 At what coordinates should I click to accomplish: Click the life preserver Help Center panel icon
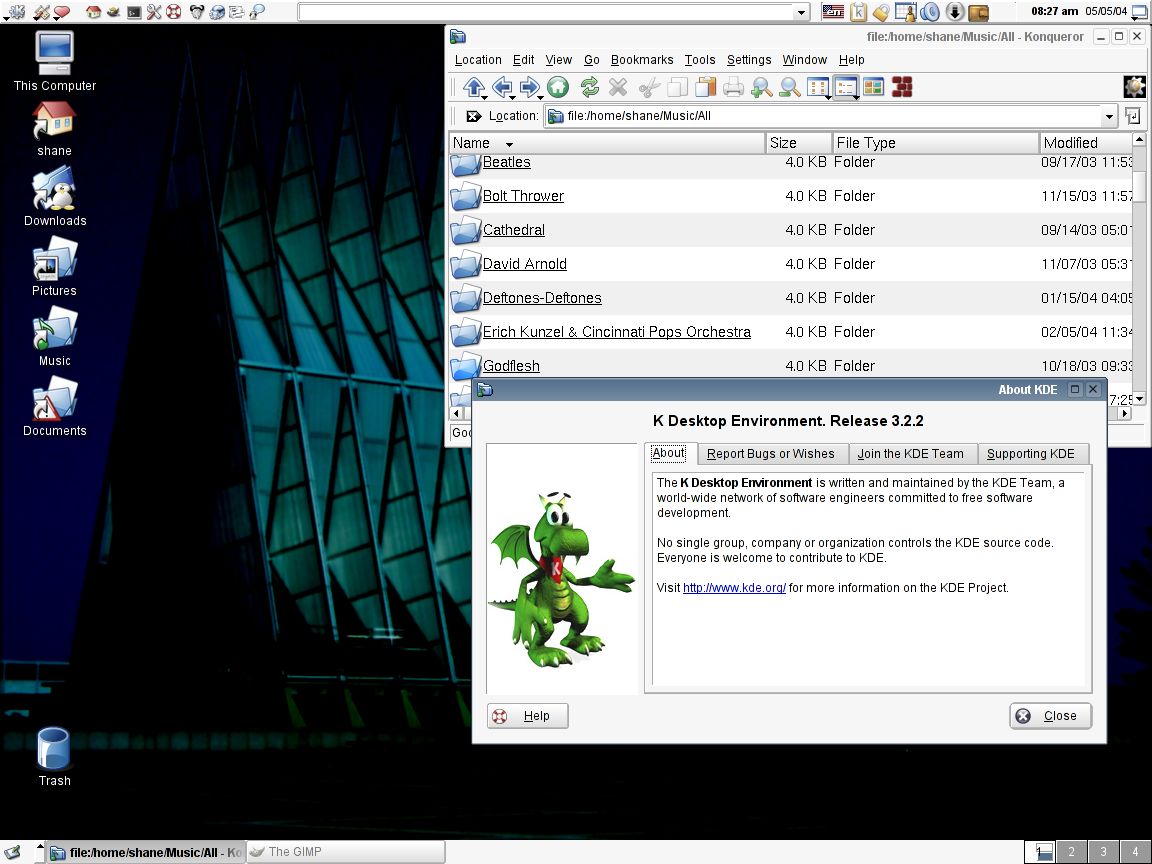click(173, 12)
